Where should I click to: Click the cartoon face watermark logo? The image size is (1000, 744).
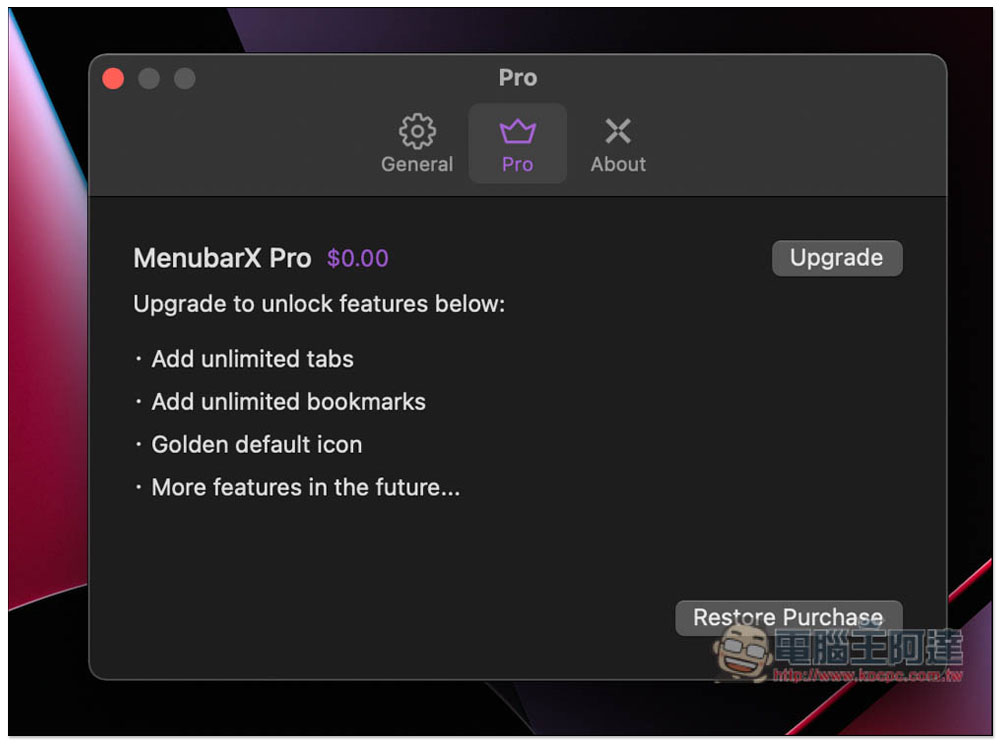click(741, 654)
